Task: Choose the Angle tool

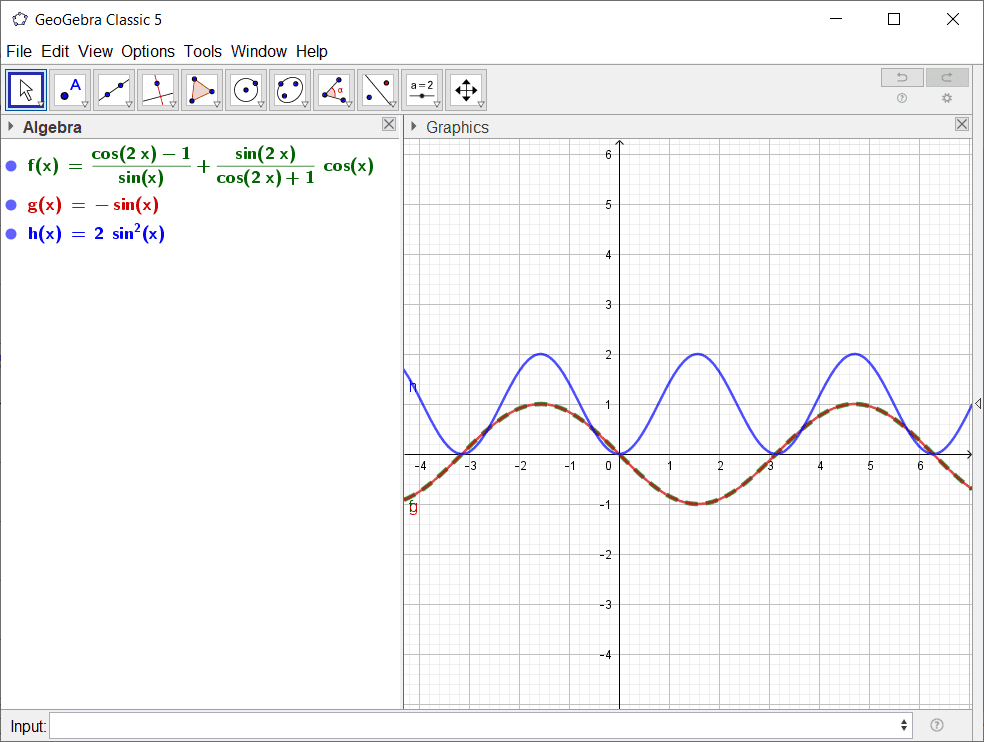Action: (334, 90)
